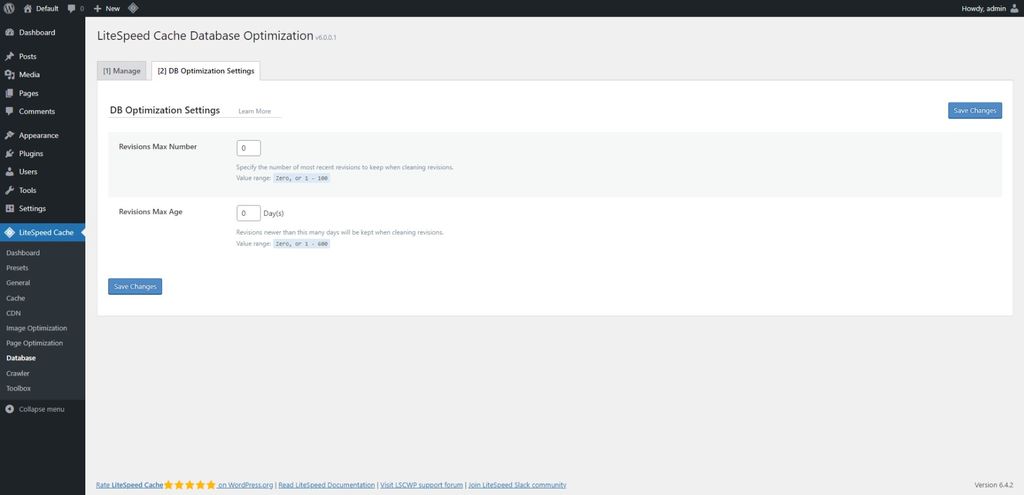The width and height of the screenshot is (1024, 495).
Task: Click the Posts pushpin icon
Action: [x=9, y=56]
